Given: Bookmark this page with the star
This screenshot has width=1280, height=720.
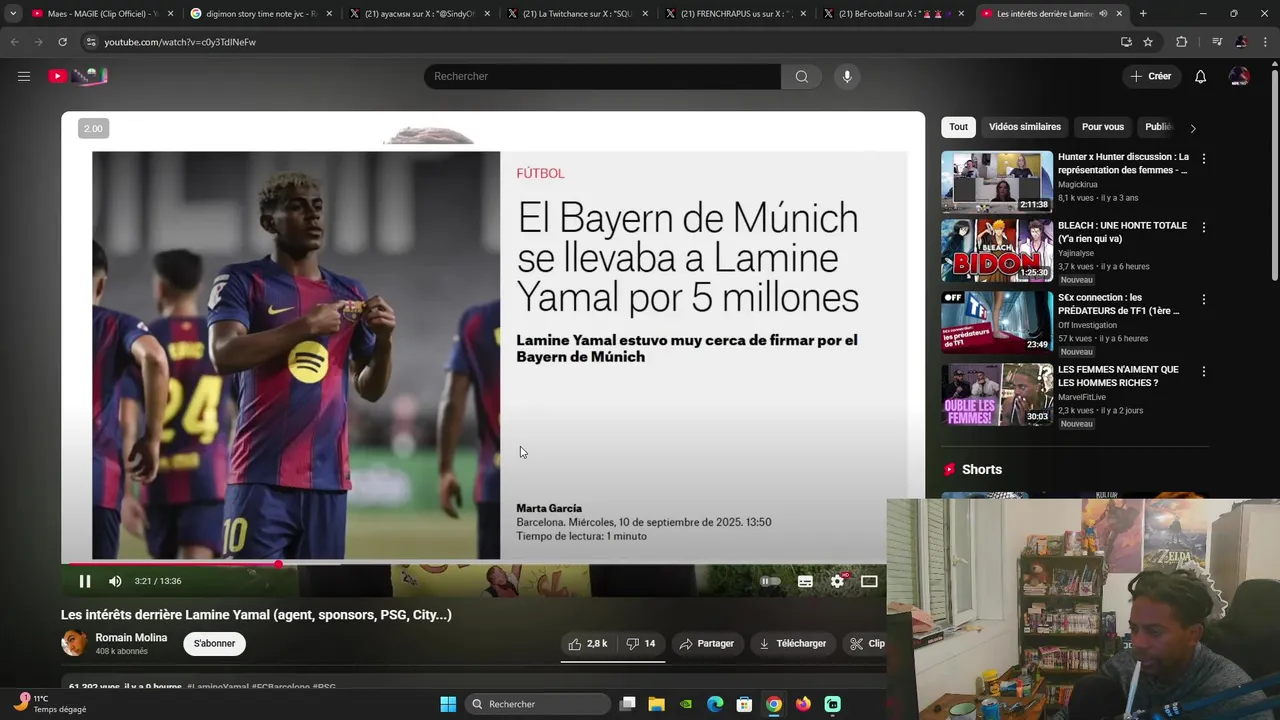Looking at the screenshot, I should [1148, 42].
